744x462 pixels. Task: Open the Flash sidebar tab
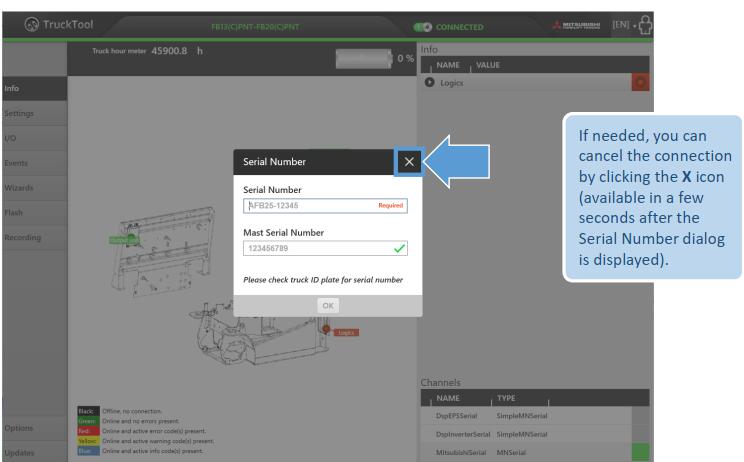pos(35,213)
